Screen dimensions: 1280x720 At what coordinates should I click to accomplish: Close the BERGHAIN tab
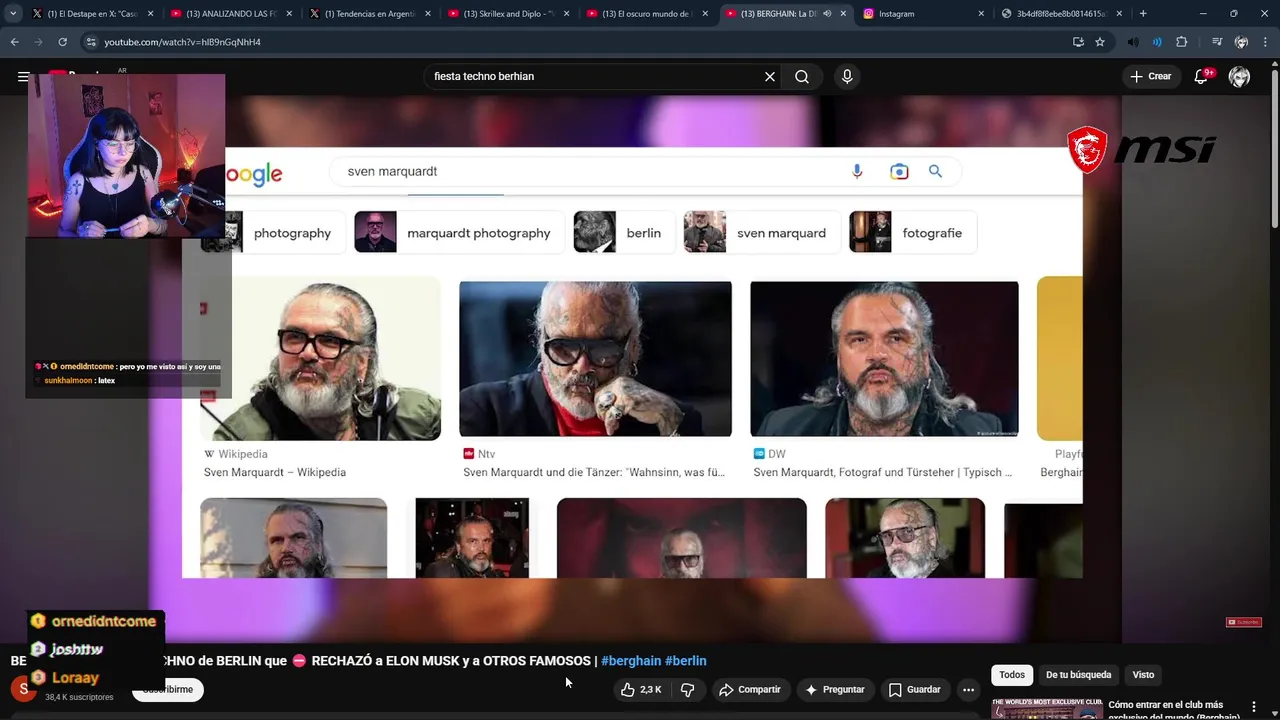tap(843, 14)
